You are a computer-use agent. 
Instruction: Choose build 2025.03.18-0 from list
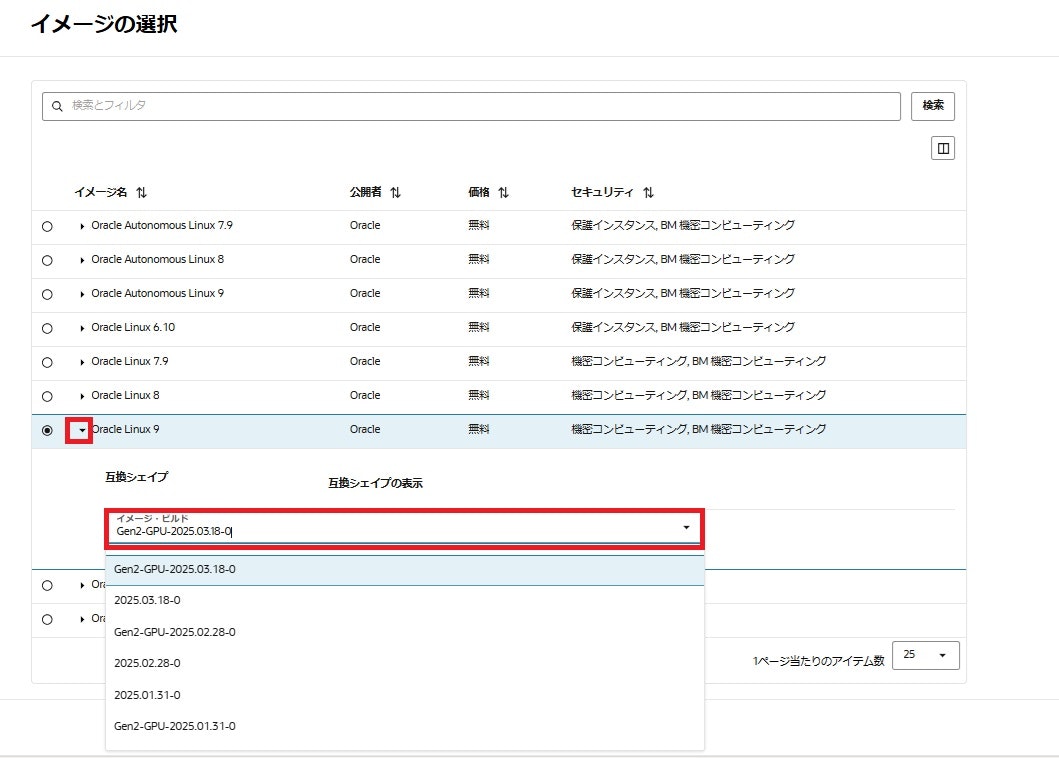coord(405,600)
